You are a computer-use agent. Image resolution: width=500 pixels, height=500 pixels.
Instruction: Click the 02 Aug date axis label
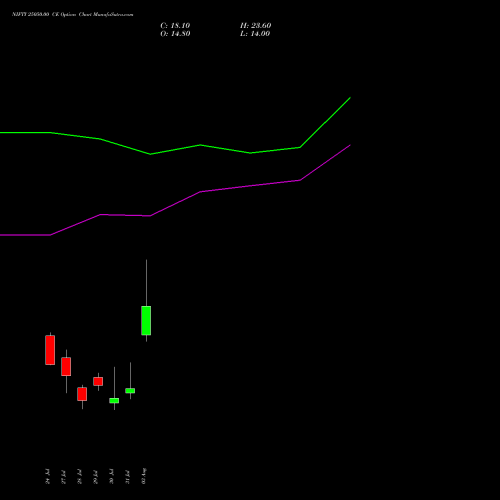[x=144, y=476]
